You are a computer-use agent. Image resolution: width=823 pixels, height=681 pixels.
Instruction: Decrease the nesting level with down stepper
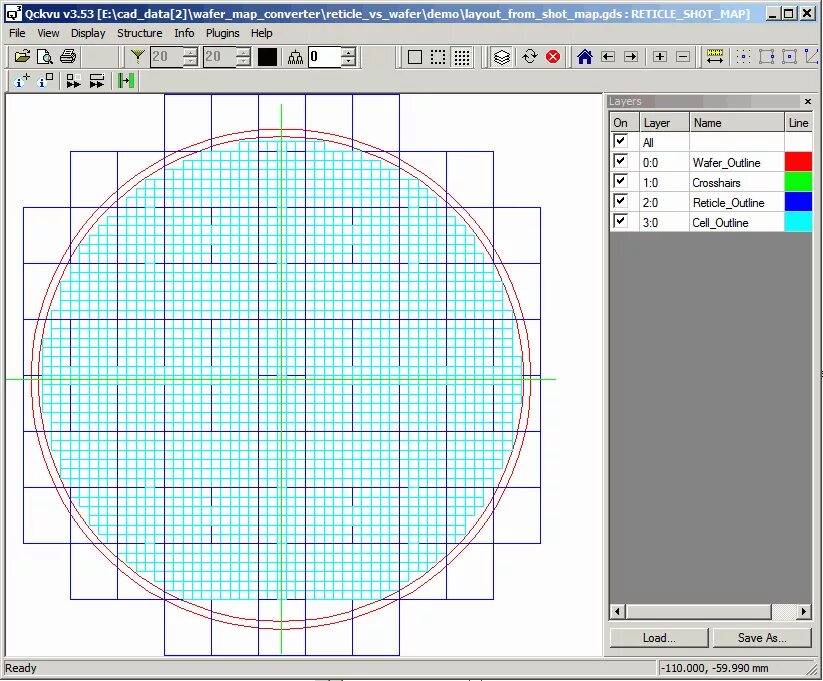(349, 61)
